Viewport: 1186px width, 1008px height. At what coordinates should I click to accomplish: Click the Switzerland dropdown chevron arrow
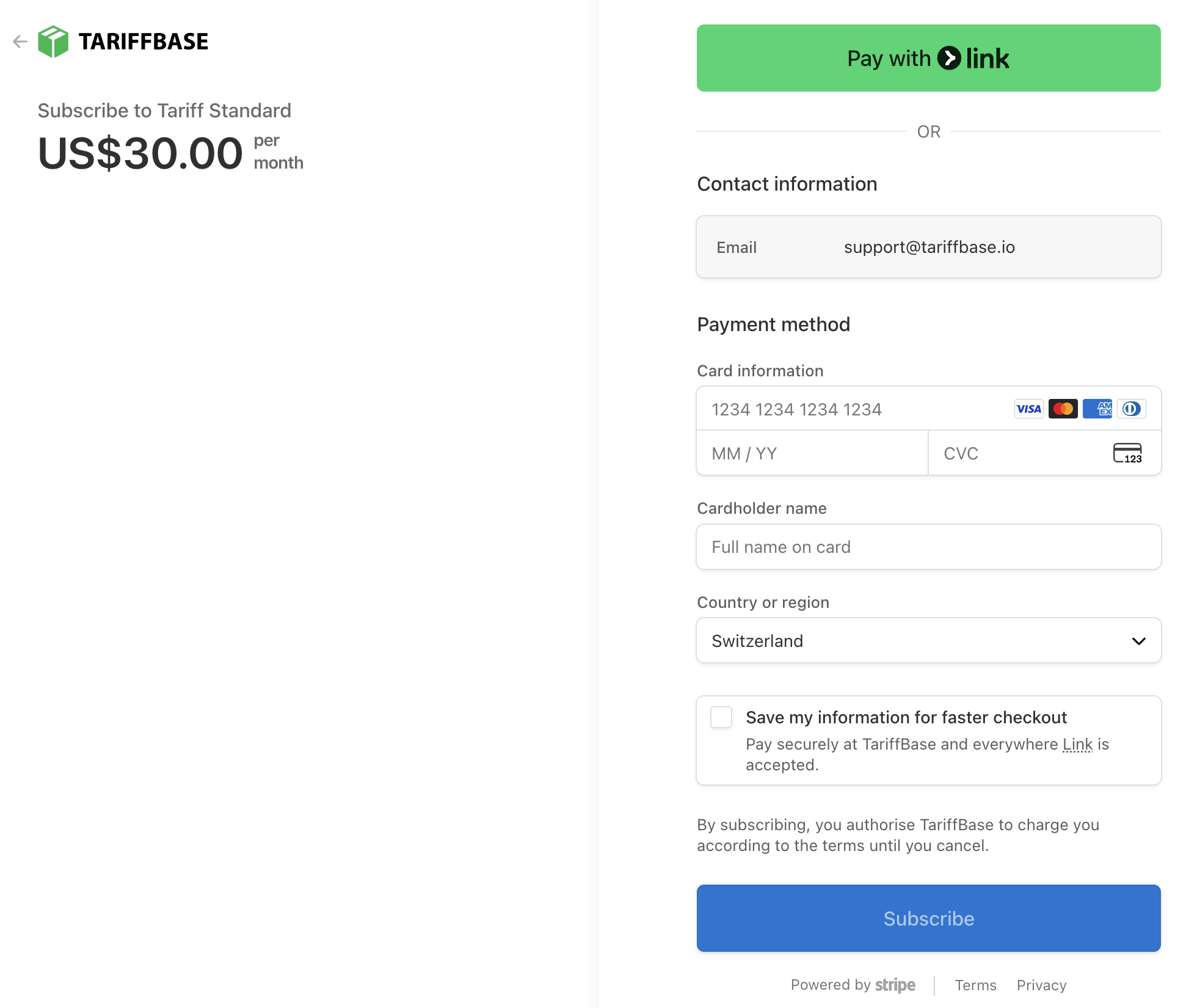(x=1138, y=641)
